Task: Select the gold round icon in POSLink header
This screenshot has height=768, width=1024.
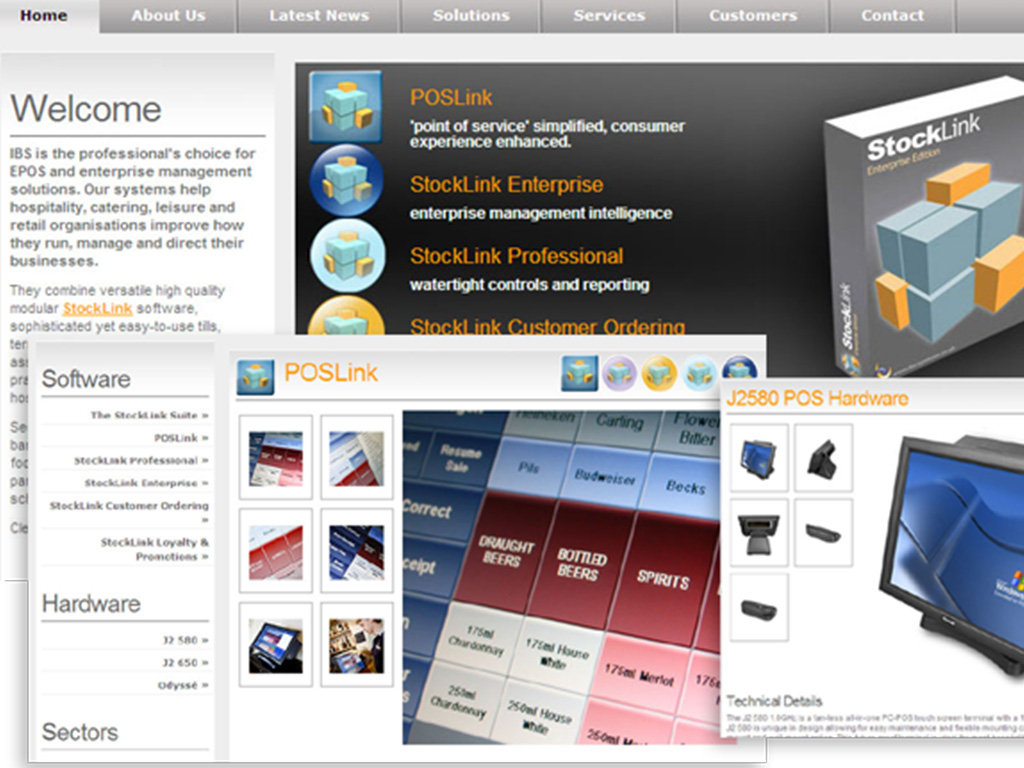Action: point(660,373)
